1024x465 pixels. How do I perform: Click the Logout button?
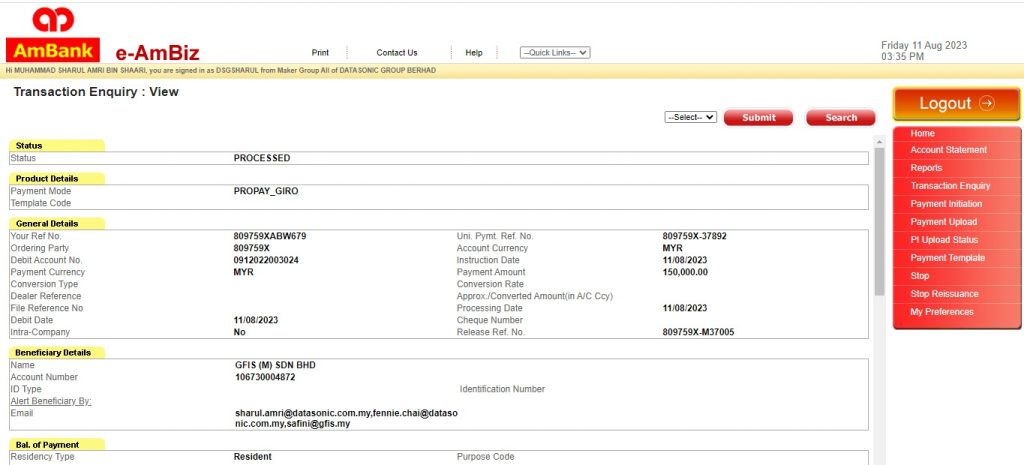pyautogui.click(x=956, y=104)
